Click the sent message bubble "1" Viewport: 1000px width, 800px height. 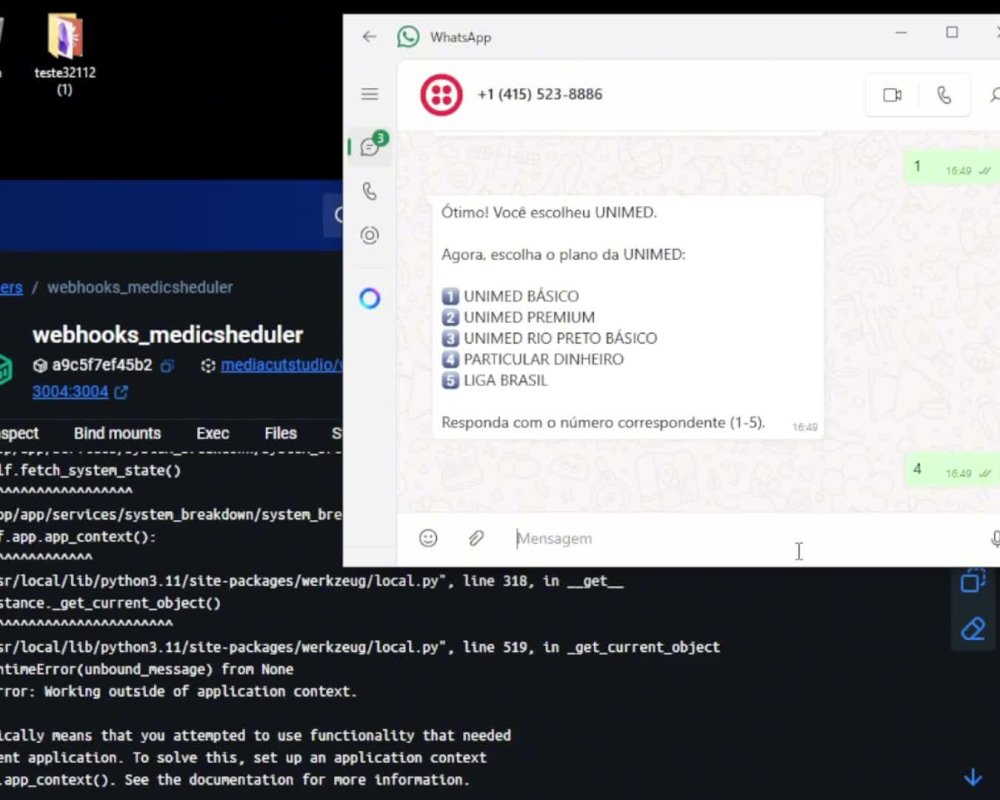pos(952,168)
